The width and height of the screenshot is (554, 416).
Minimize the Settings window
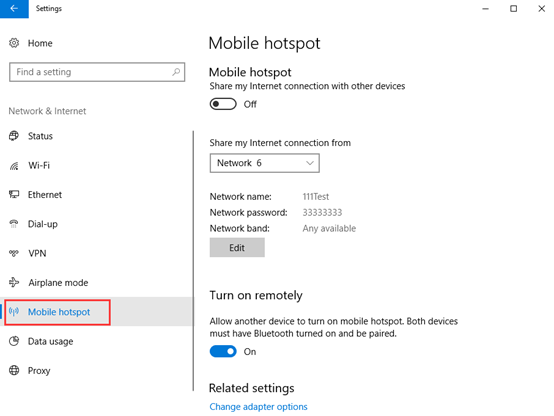(486, 8)
